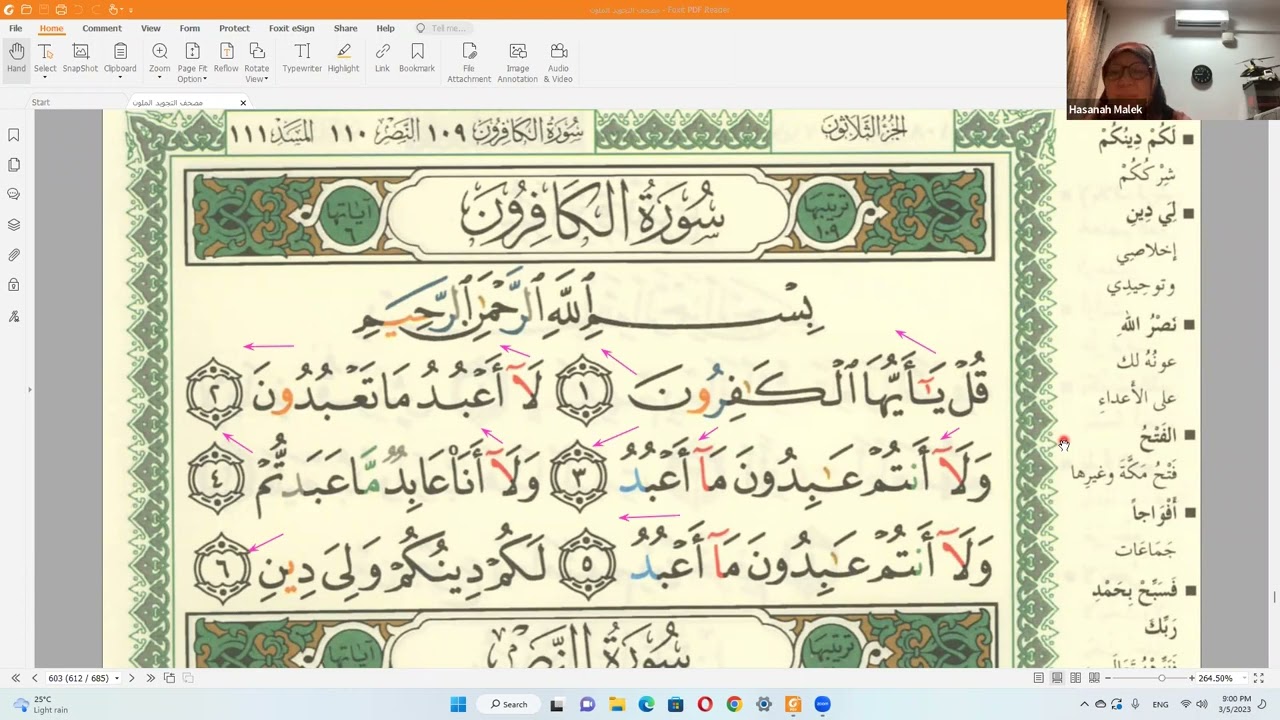Open the Share ribbon tab
Image resolution: width=1280 pixels, height=720 pixels.
[x=345, y=28]
